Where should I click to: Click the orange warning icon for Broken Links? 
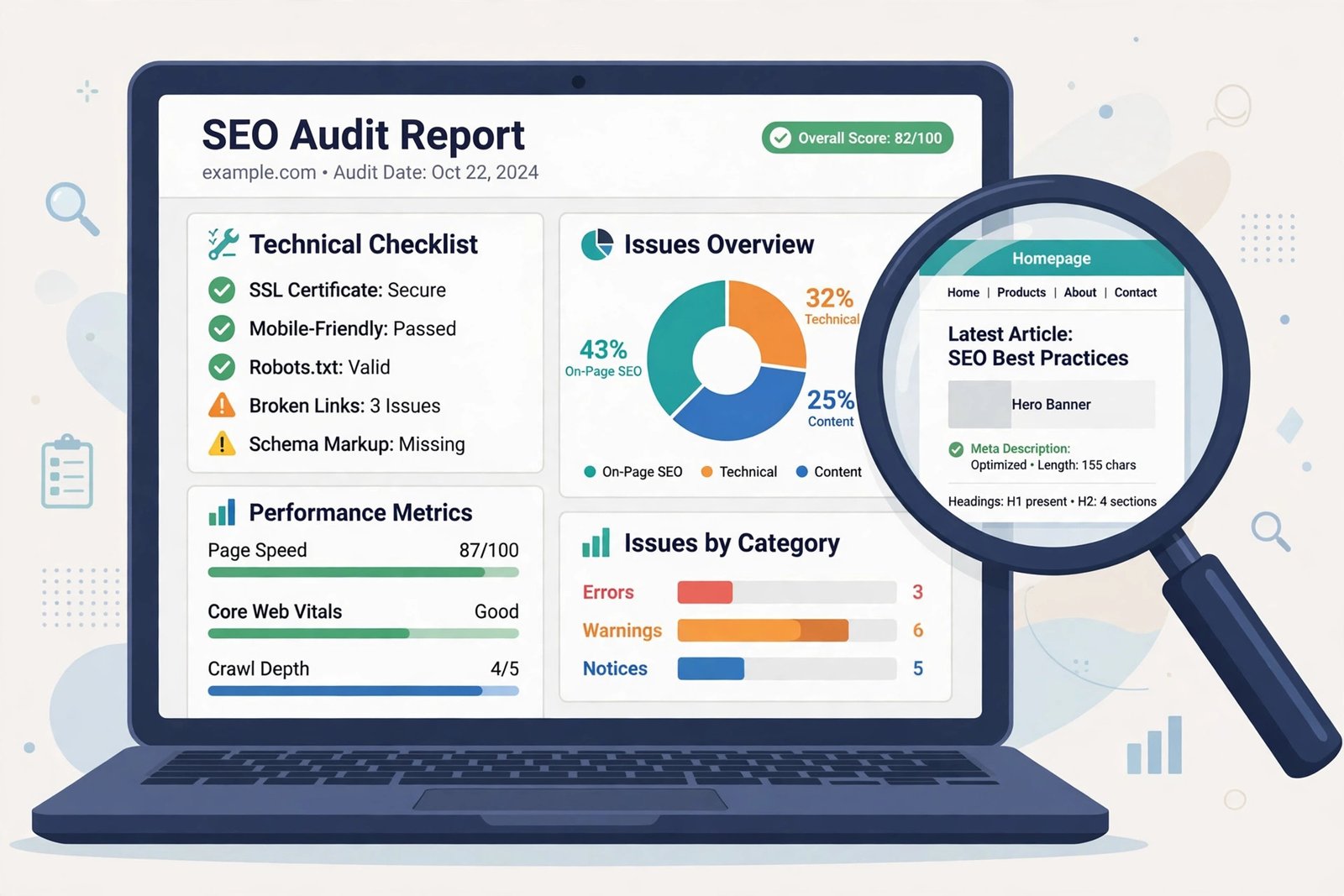pyautogui.click(x=222, y=406)
